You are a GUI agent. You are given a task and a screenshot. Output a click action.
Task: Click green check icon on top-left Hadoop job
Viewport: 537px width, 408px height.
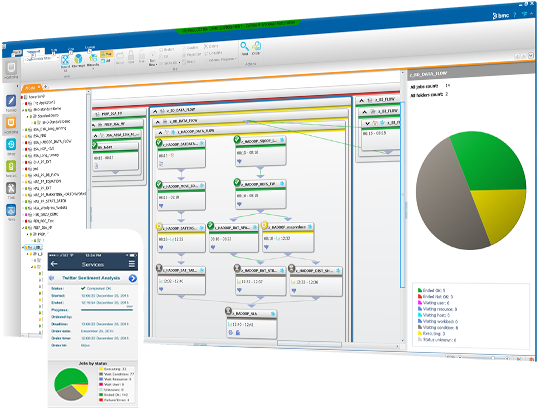point(159,142)
